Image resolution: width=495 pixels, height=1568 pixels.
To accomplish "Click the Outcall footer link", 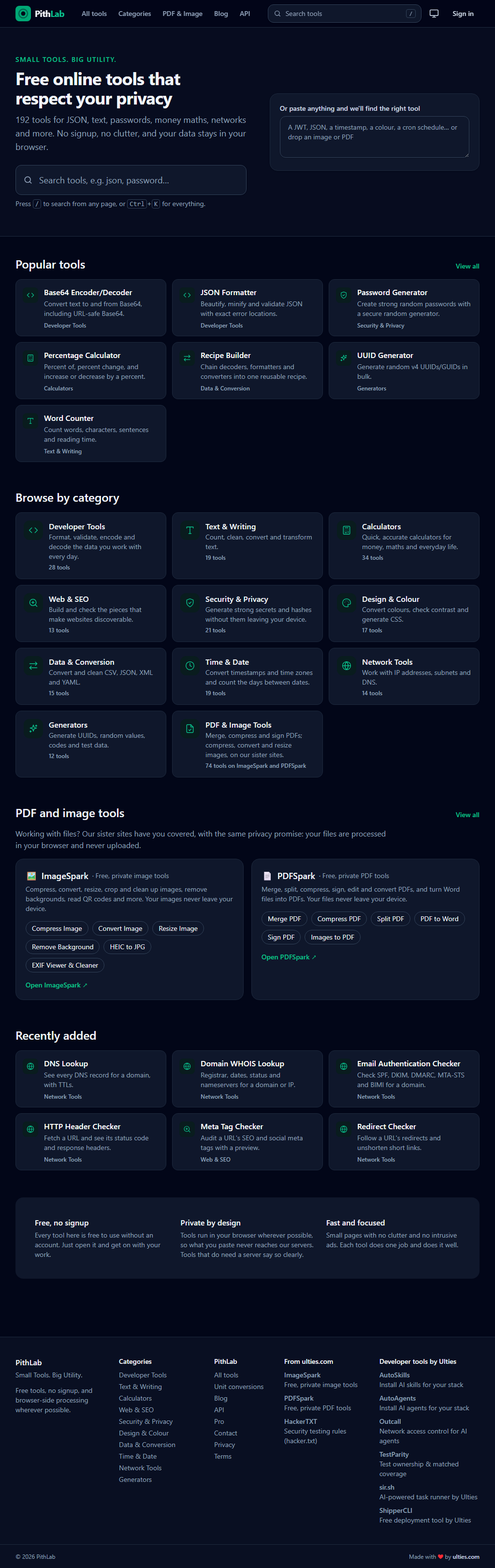I will click(390, 1421).
